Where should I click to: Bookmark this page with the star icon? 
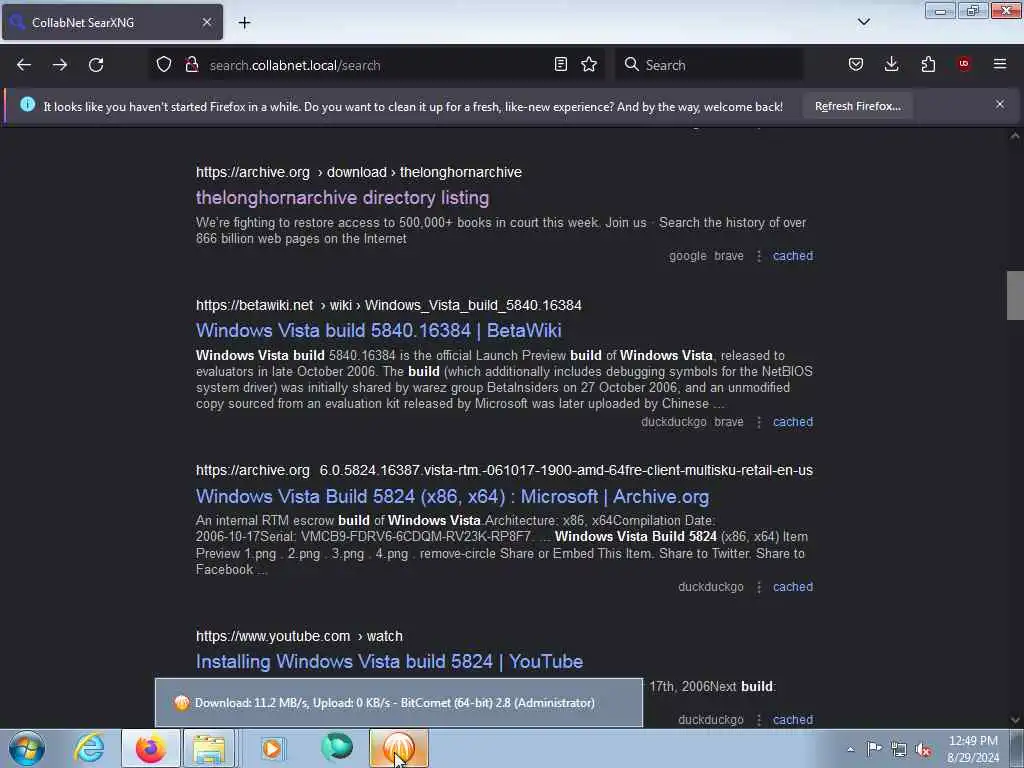coord(589,65)
